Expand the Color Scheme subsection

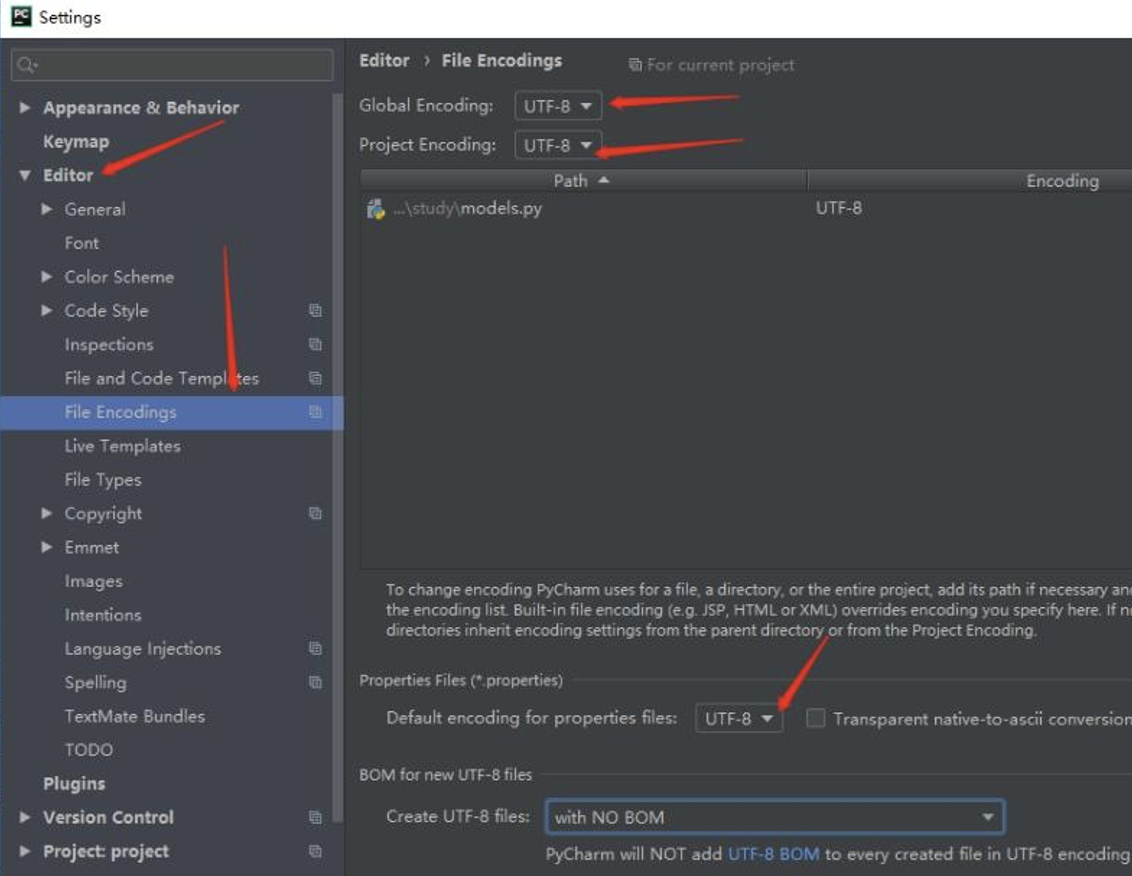(47, 277)
